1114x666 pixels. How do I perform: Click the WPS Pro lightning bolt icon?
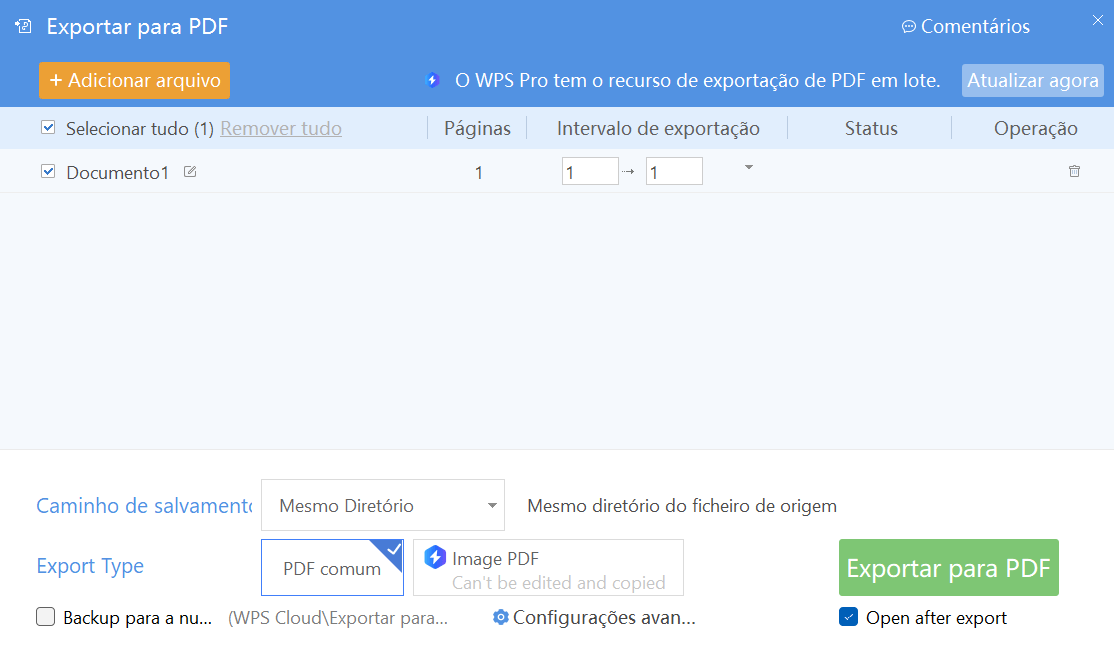432,80
